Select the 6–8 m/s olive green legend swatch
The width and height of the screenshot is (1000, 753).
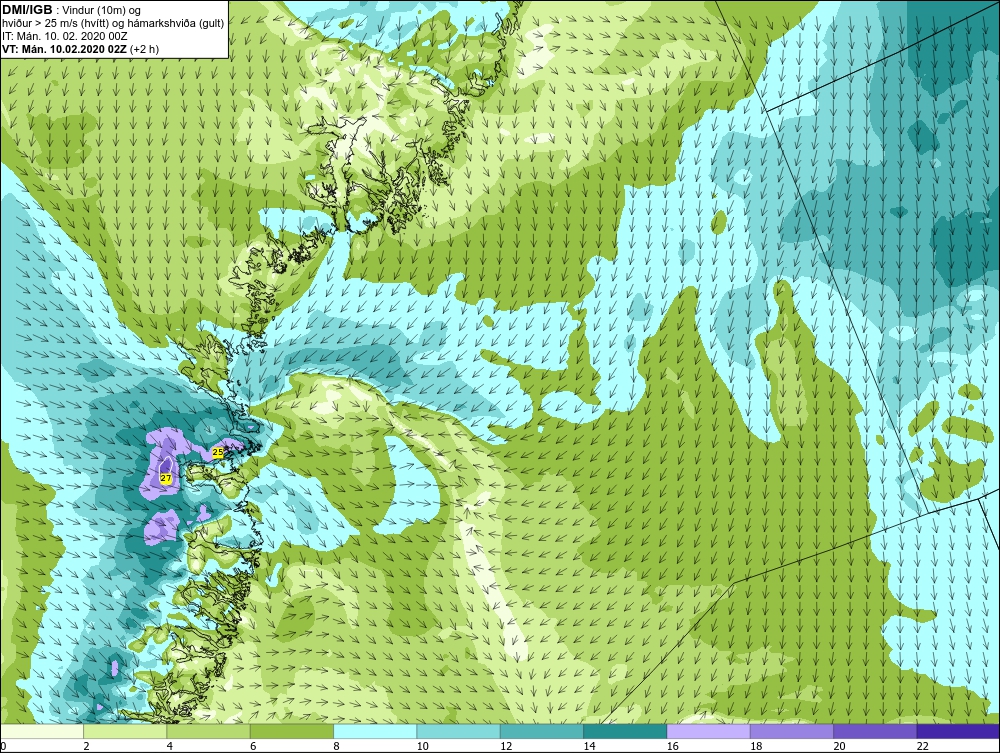pos(291,731)
